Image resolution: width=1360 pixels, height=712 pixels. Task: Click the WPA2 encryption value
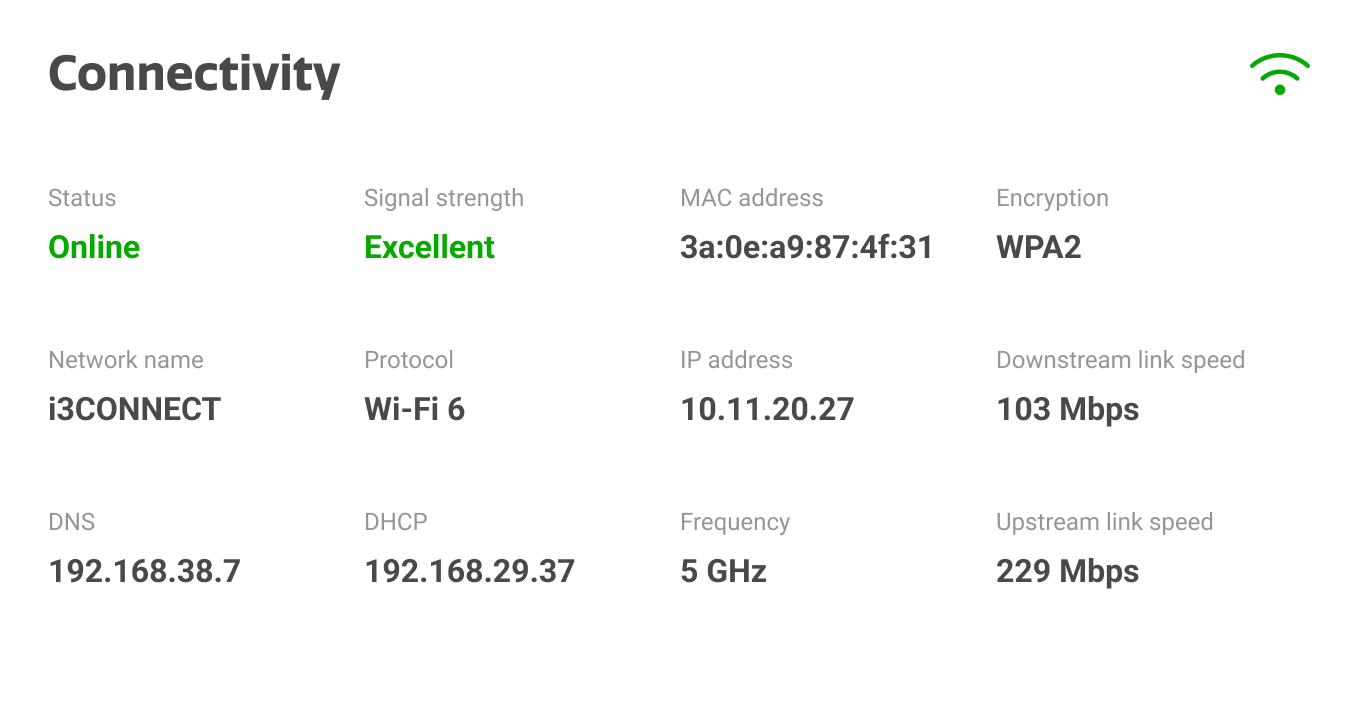pos(1038,247)
